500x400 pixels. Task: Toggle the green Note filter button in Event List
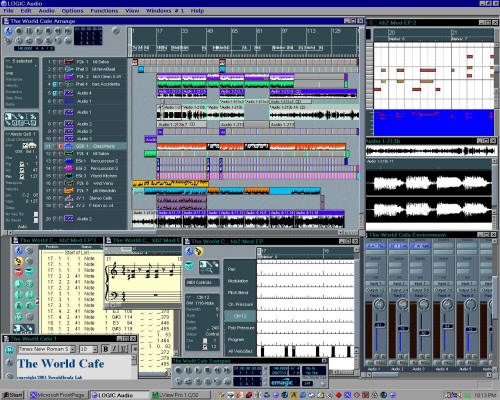[x=19, y=284]
